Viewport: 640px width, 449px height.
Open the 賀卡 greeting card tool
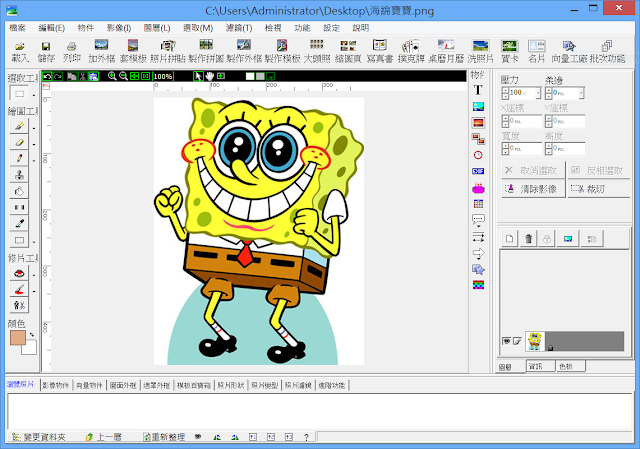point(510,52)
